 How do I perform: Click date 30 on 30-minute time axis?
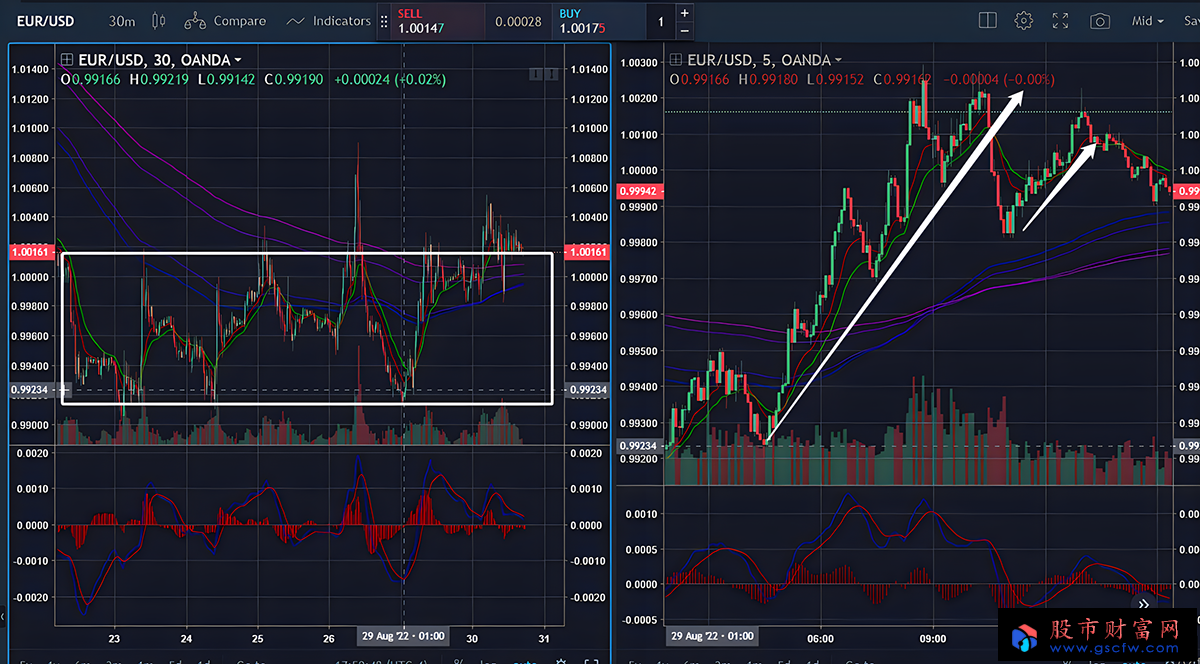[x=473, y=637]
